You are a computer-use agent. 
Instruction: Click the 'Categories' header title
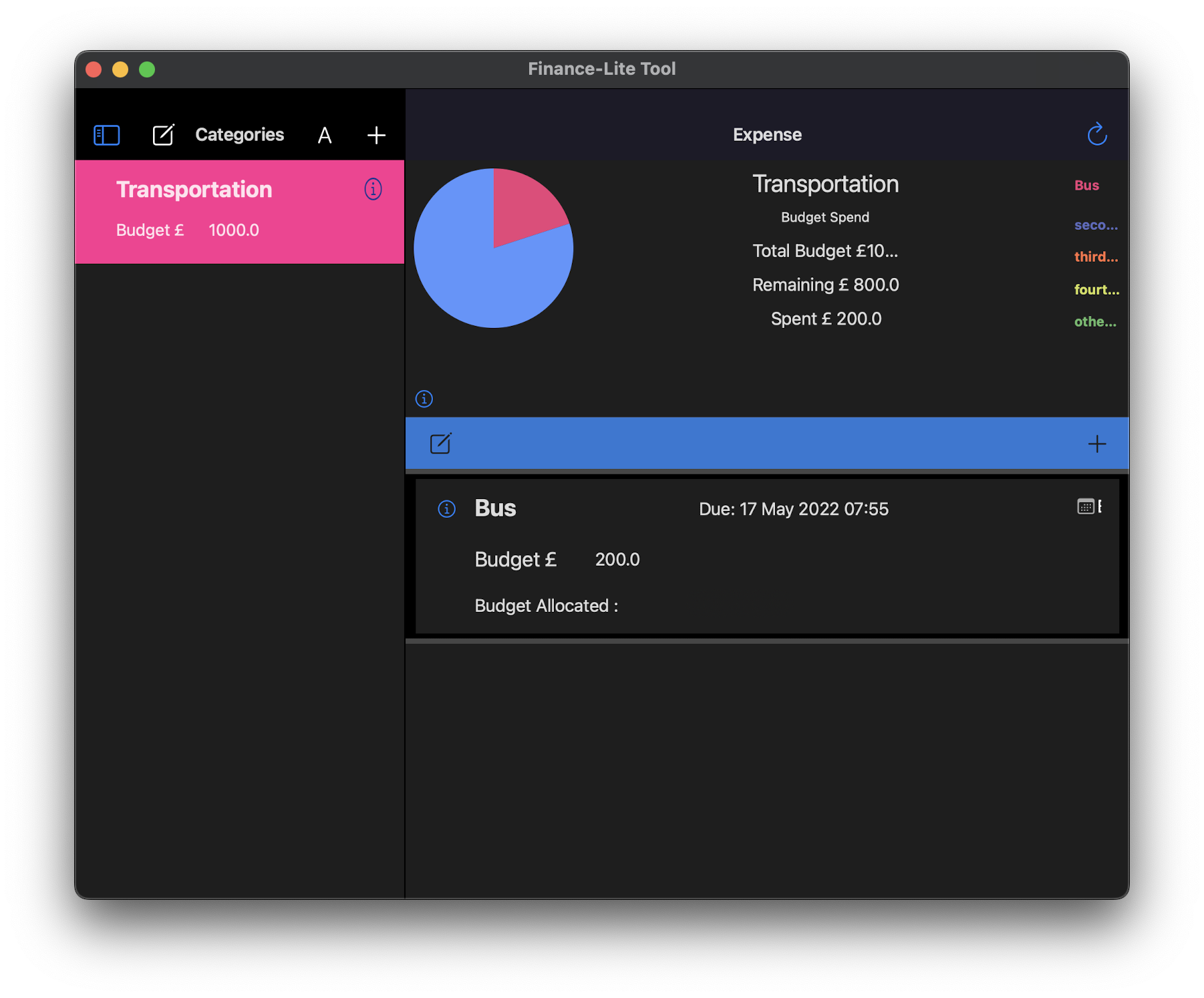point(239,135)
